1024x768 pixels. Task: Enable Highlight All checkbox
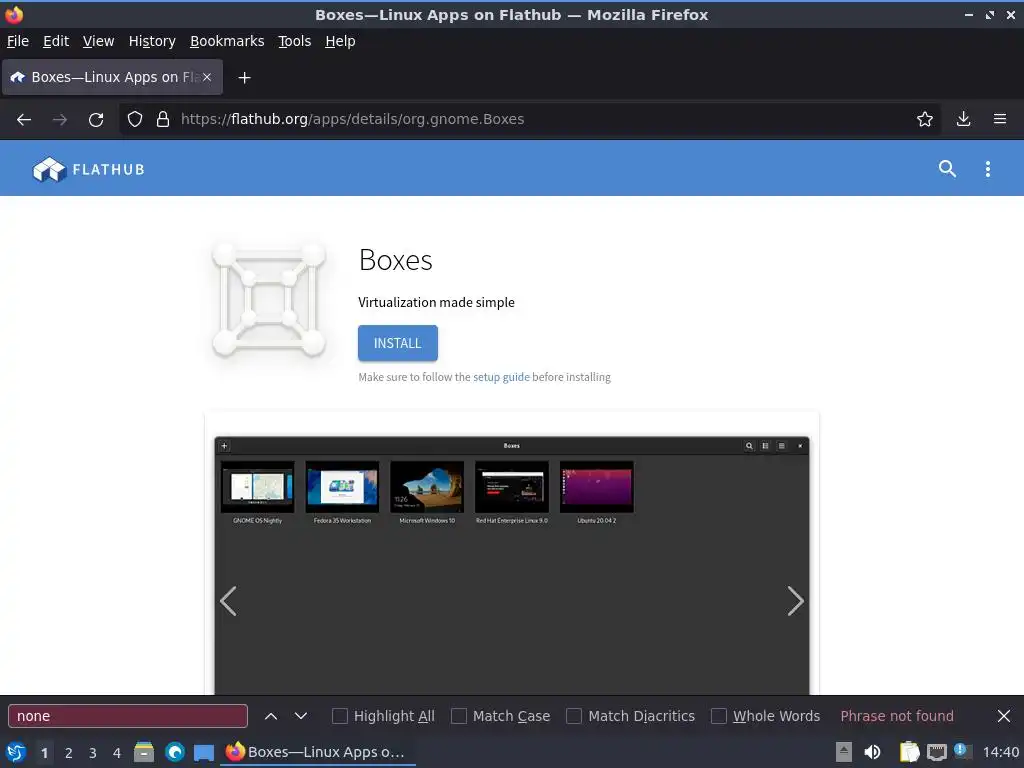click(340, 716)
